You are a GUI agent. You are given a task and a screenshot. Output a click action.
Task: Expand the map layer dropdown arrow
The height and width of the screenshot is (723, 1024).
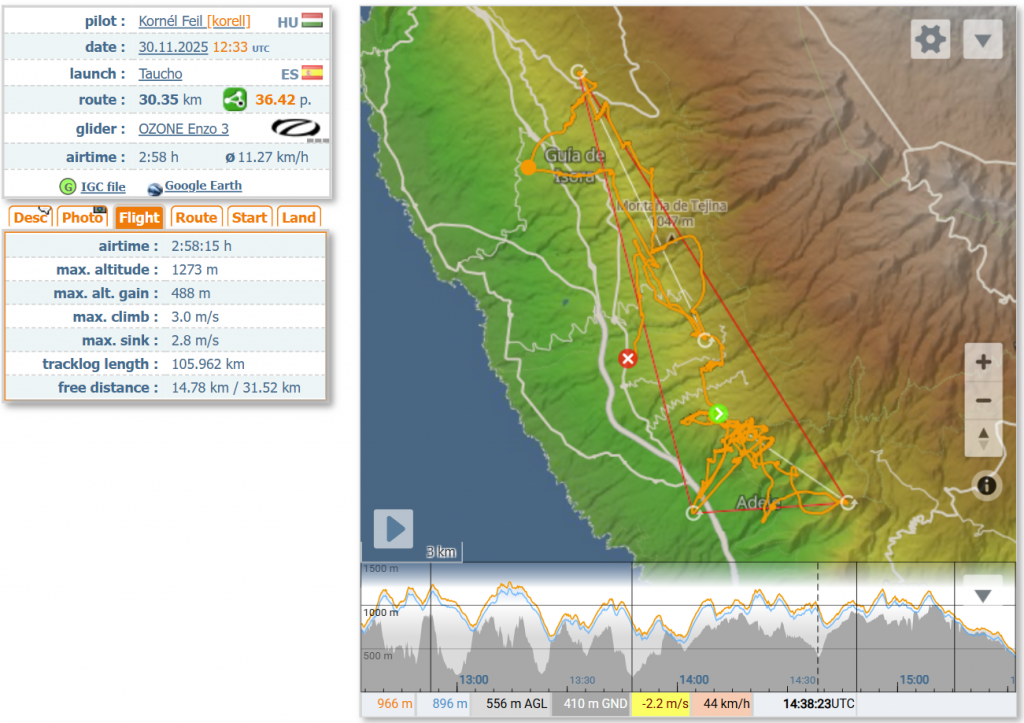click(982, 40)
